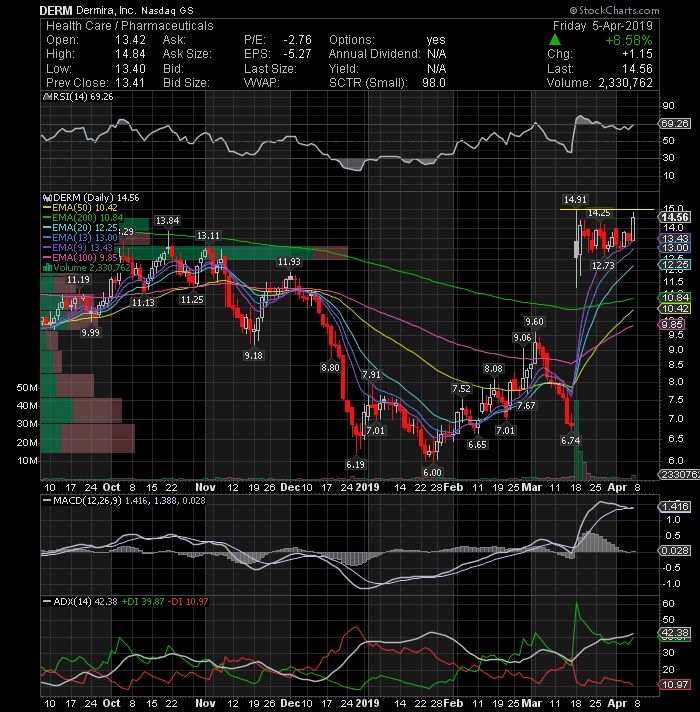
Task: Click the Chg value +1.15
Action: (637, 54)
